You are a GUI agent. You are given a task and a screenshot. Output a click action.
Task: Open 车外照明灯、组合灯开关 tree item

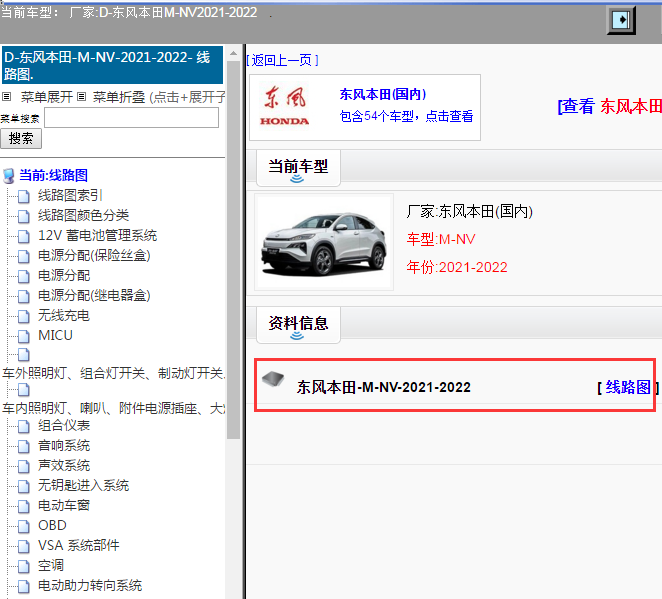click(x=114, y=373)
